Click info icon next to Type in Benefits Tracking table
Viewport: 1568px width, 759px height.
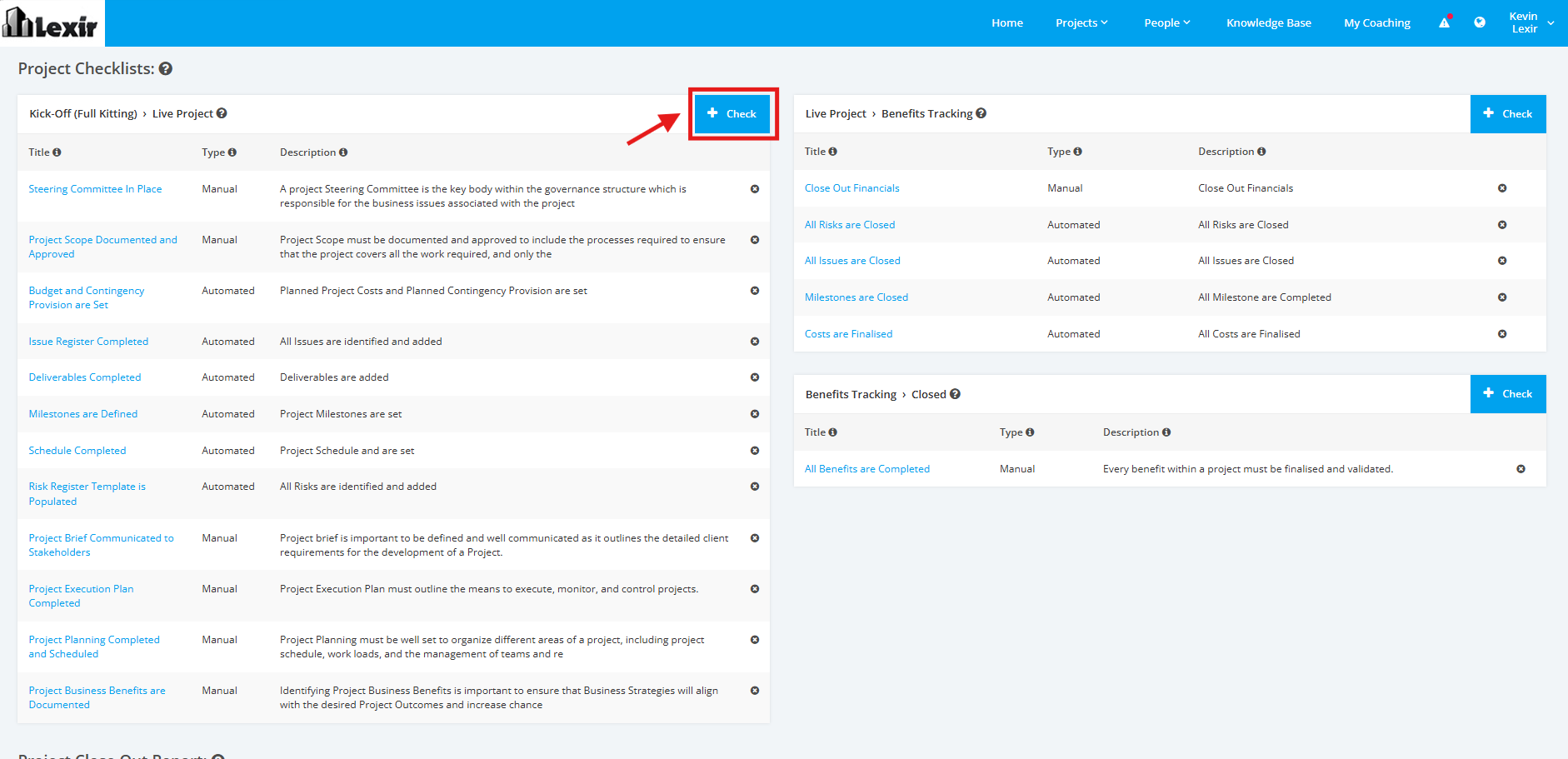click(1030, 432)
